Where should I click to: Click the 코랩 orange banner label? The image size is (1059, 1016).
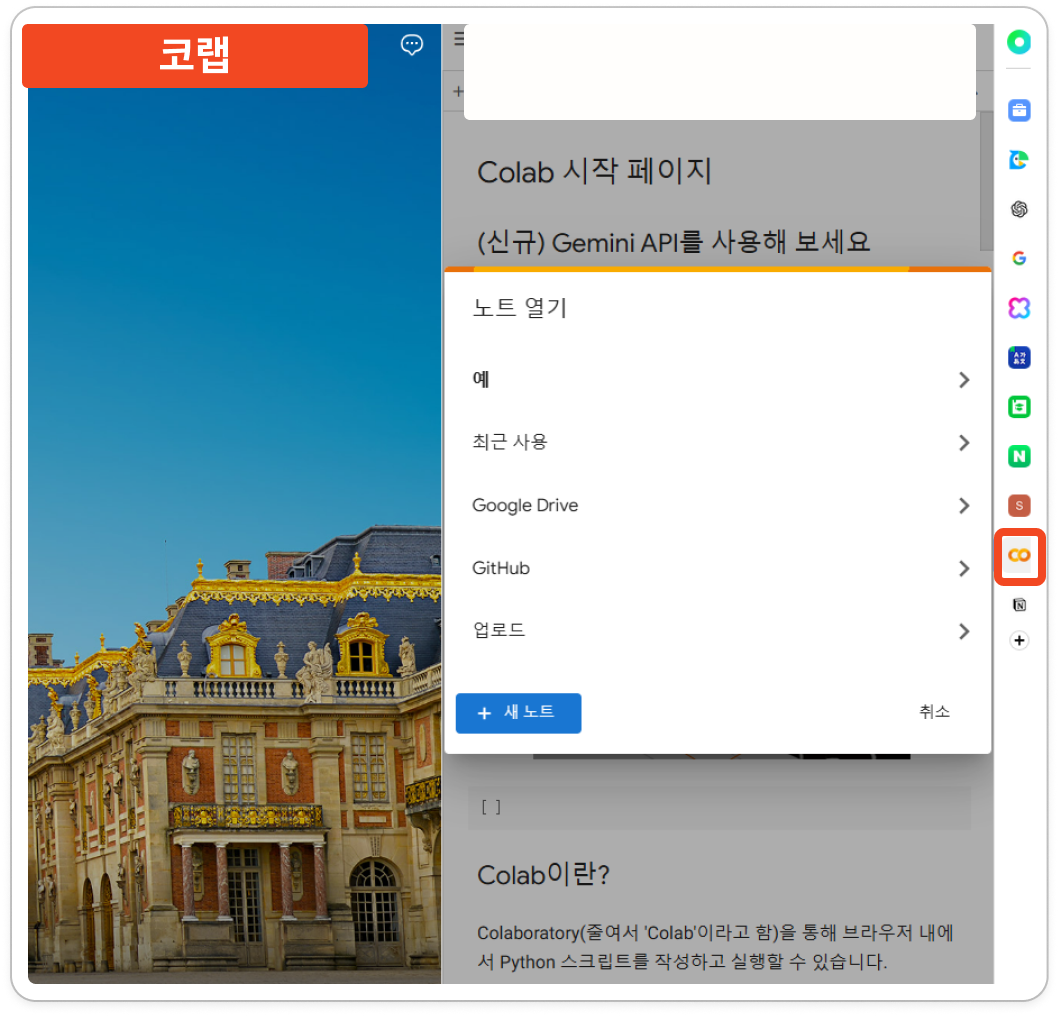click(x=195, y=55)
